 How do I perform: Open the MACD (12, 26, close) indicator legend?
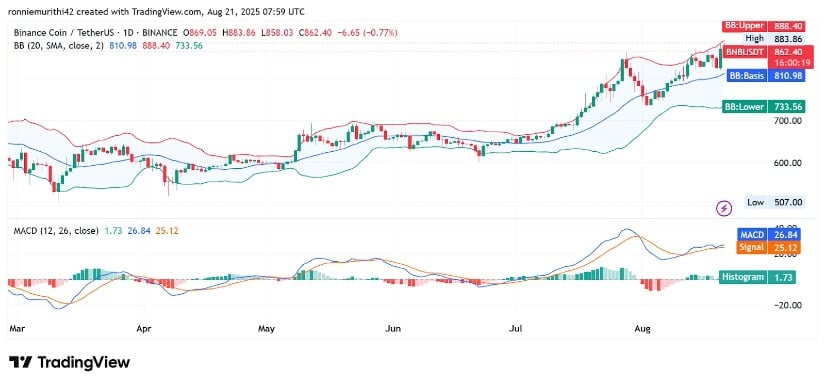[x=56, y=231]
